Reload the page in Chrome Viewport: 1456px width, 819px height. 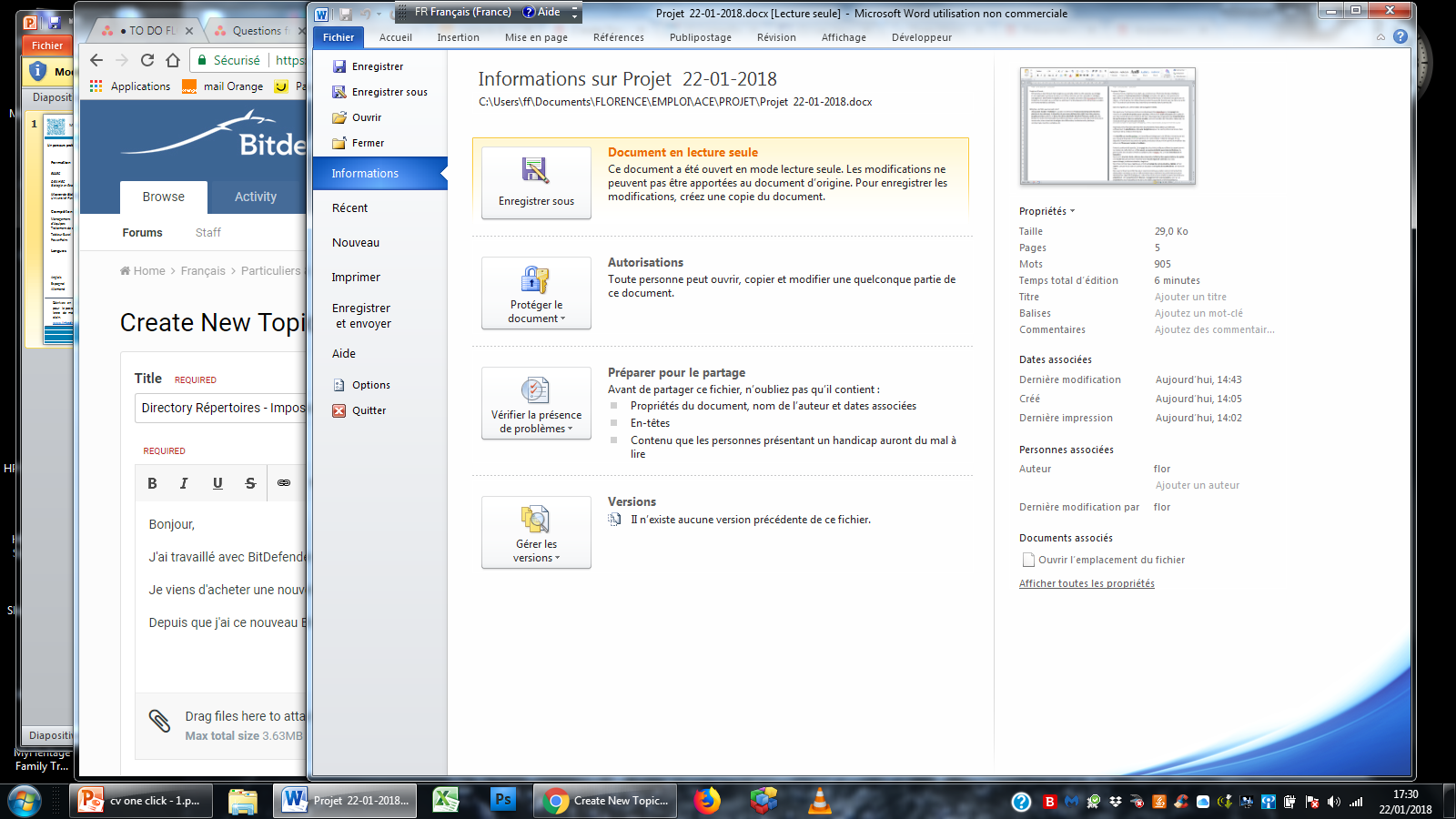tap(147, 60)
